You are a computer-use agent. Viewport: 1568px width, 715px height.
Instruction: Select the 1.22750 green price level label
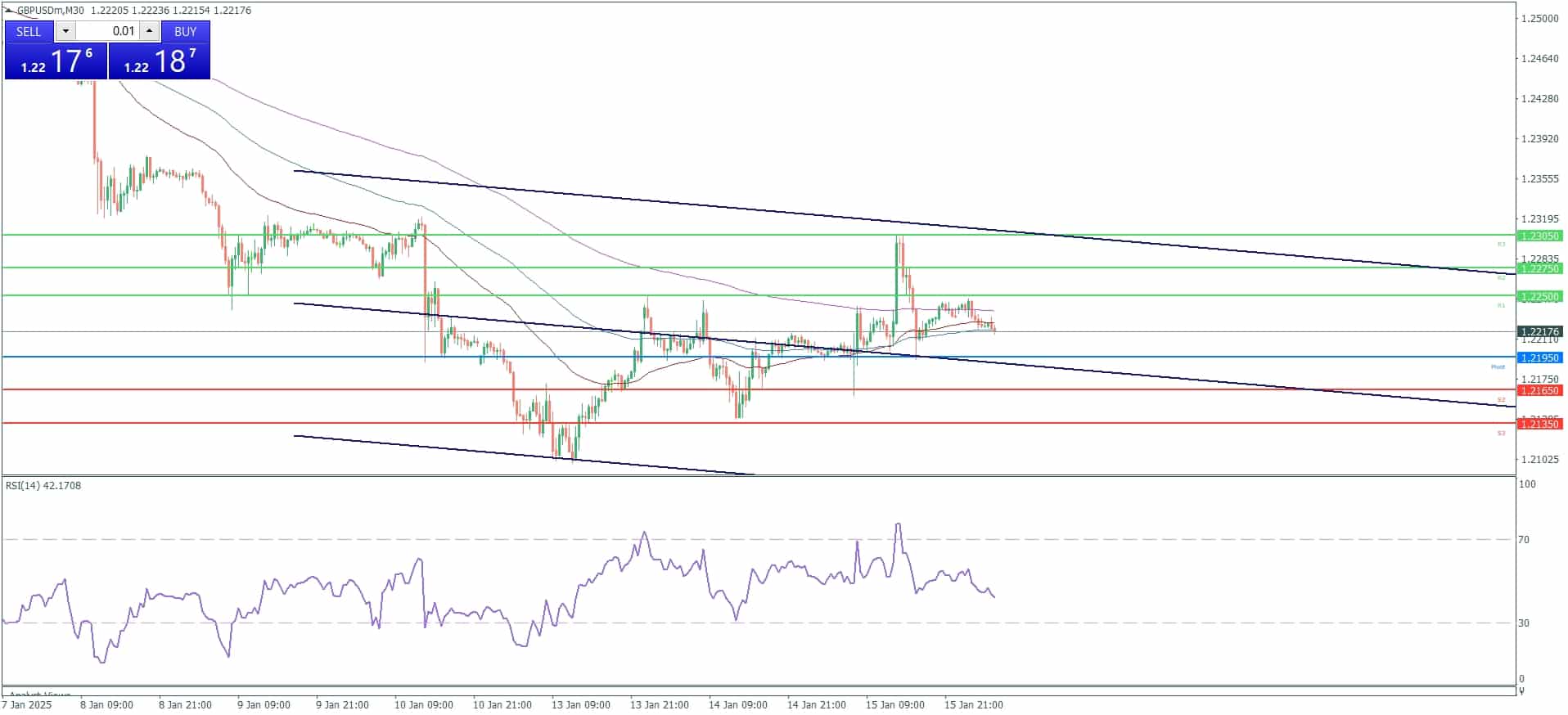pos(1539,268)
